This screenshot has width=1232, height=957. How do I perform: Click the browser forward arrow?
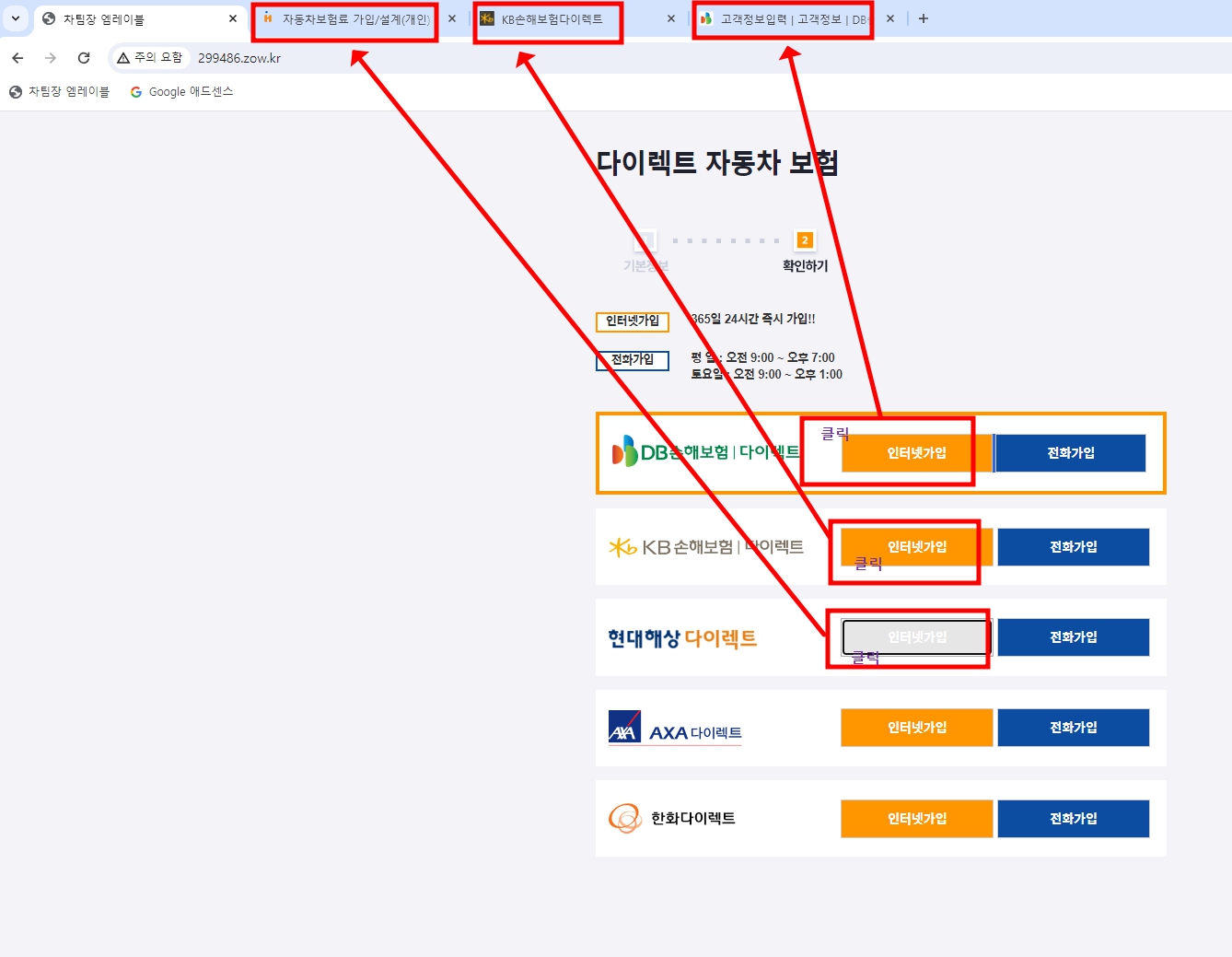pyautogui.click(x=51, y=58)
